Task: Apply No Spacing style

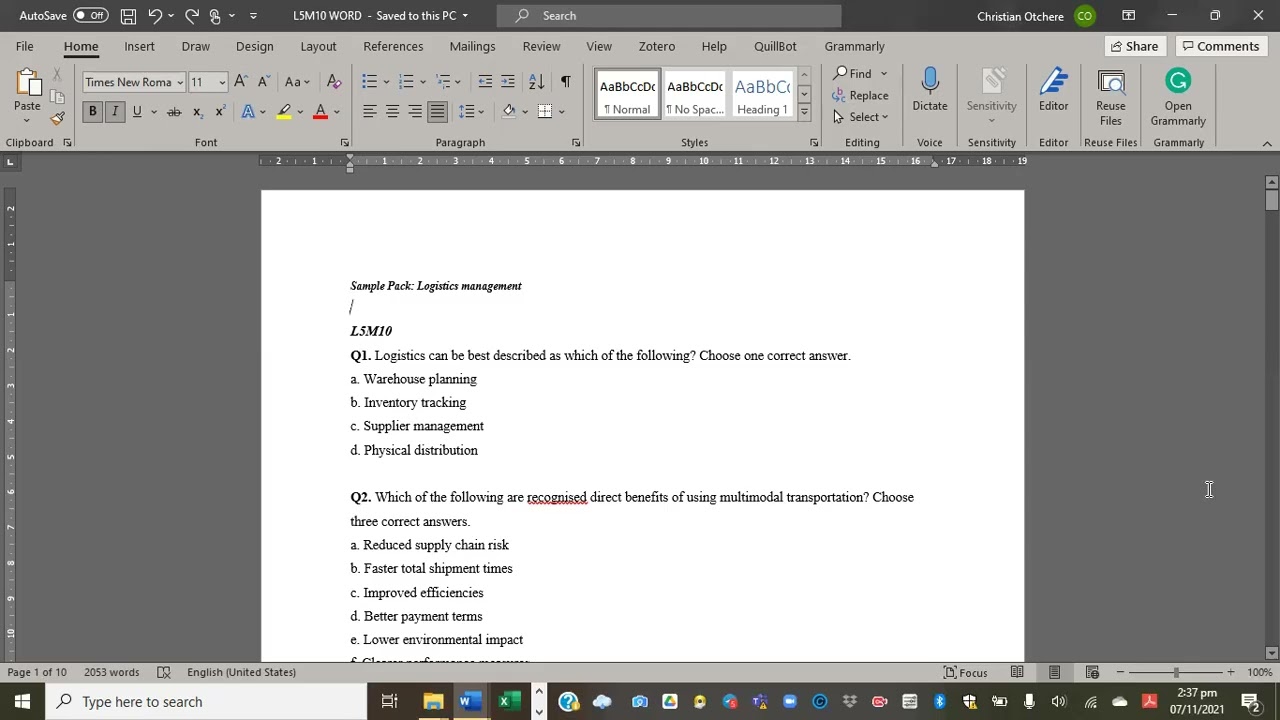Action: (x=695, y=95)
